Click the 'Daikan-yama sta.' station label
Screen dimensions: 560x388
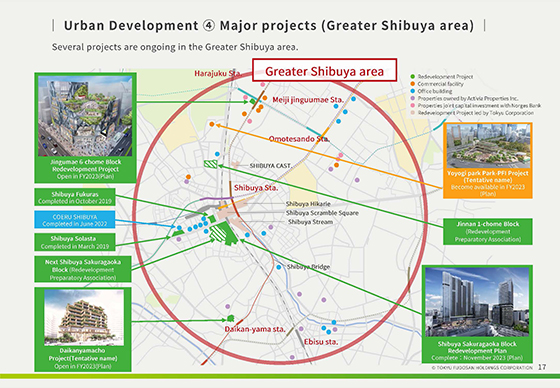click(255, 329)
